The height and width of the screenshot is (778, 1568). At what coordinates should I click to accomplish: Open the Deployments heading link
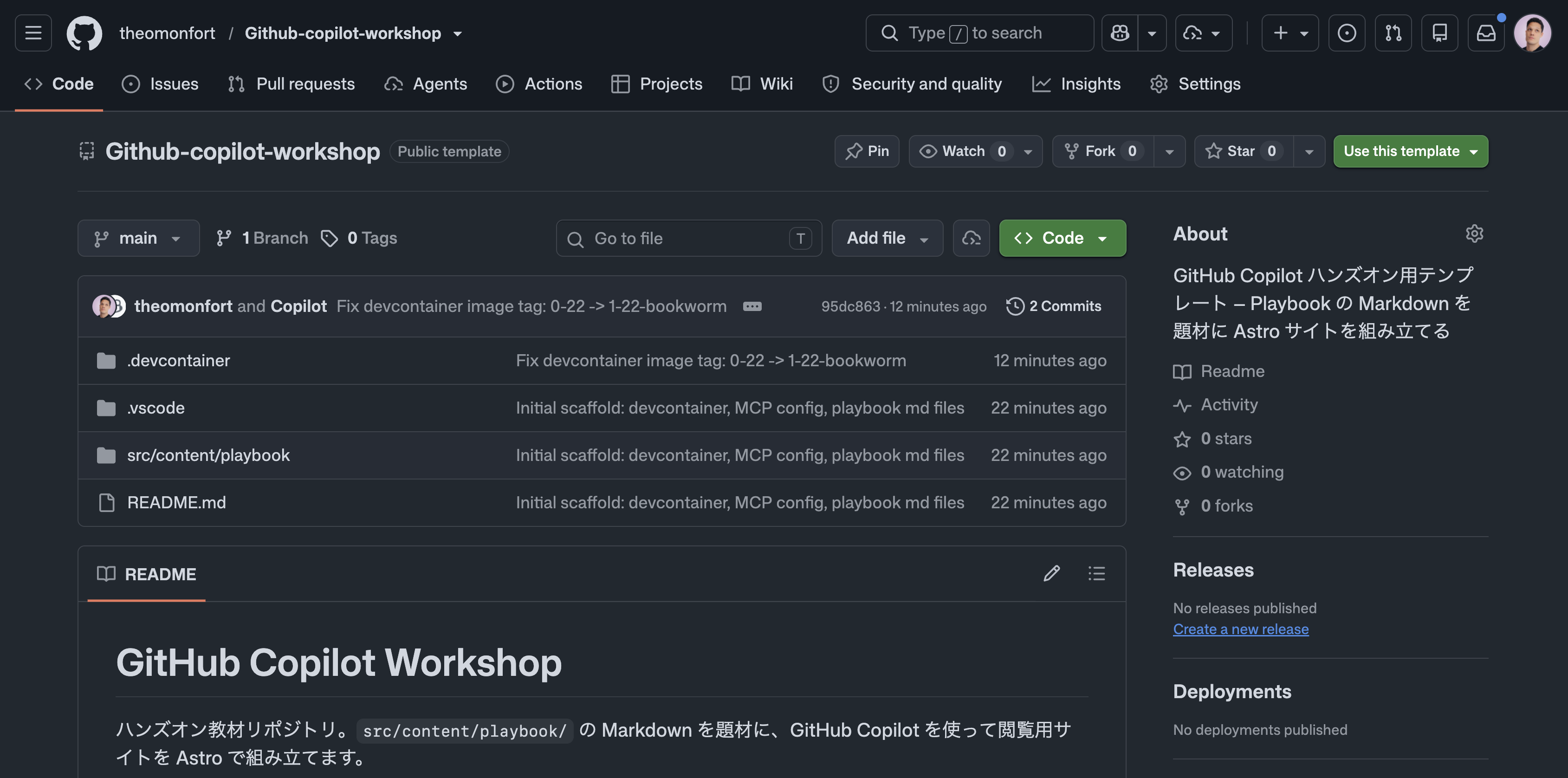click(1232, 692)
